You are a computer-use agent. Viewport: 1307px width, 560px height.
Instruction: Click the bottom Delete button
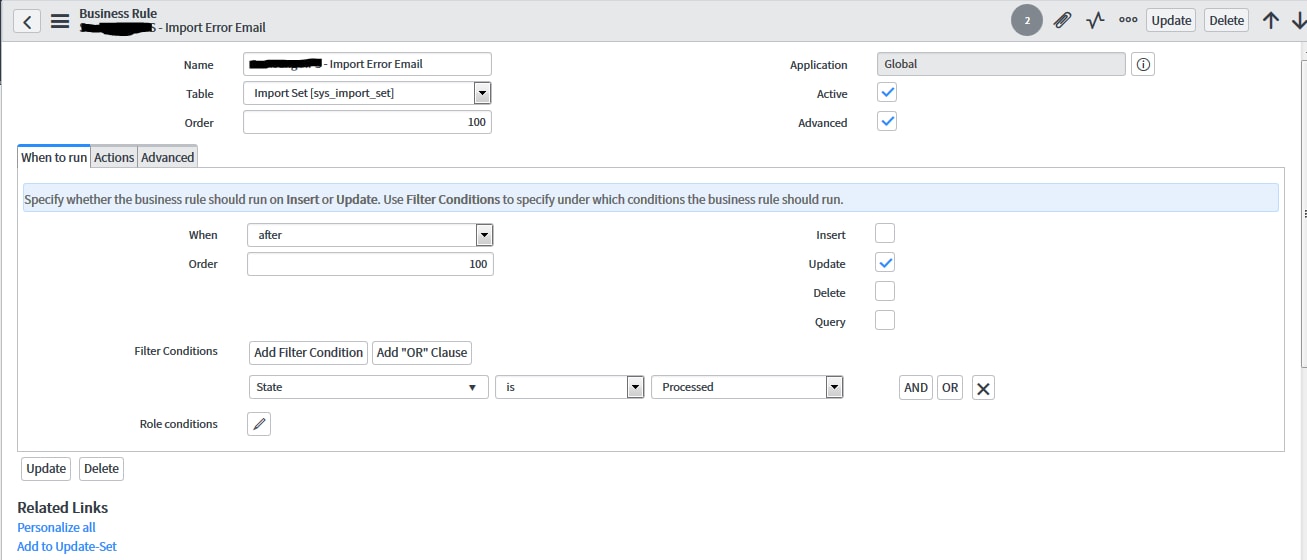pos(101,468)
